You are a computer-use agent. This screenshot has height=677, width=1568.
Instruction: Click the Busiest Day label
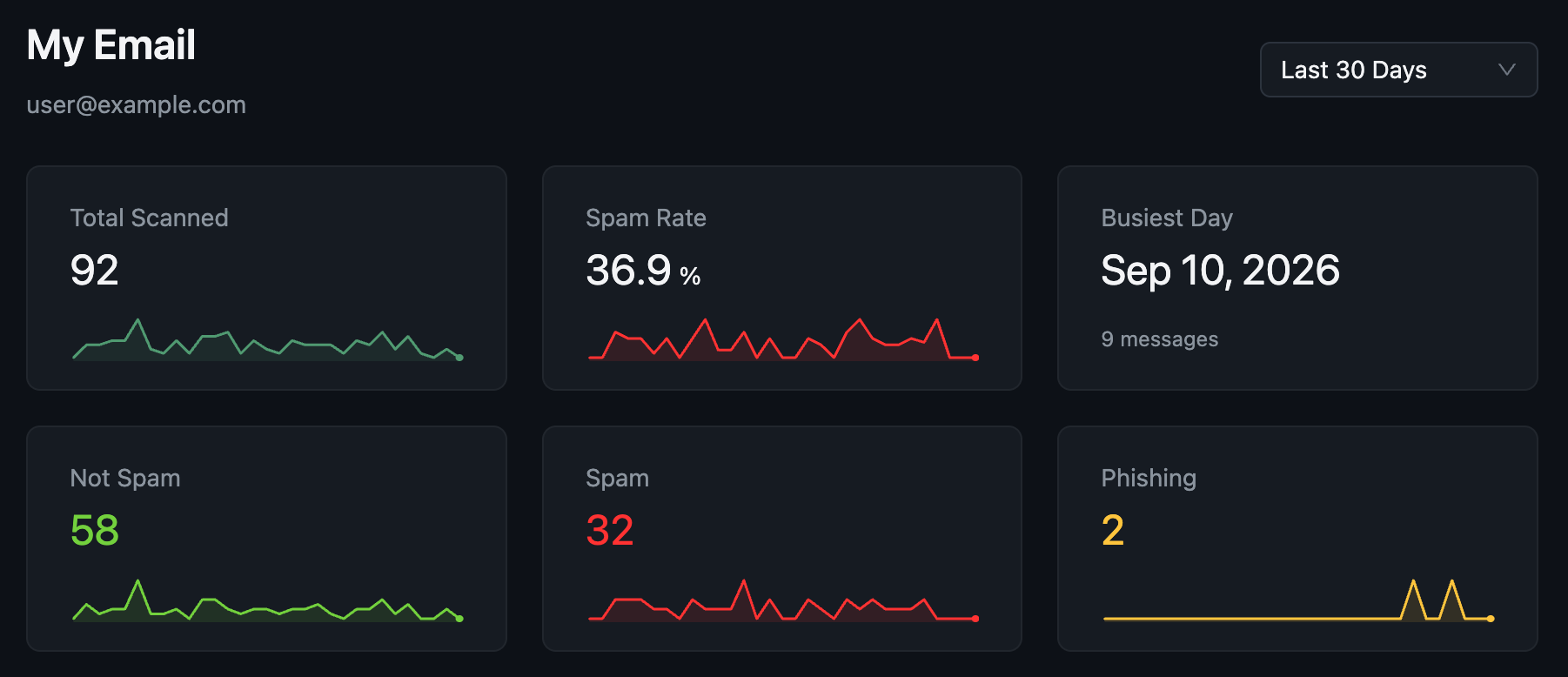click(1167, 218)
